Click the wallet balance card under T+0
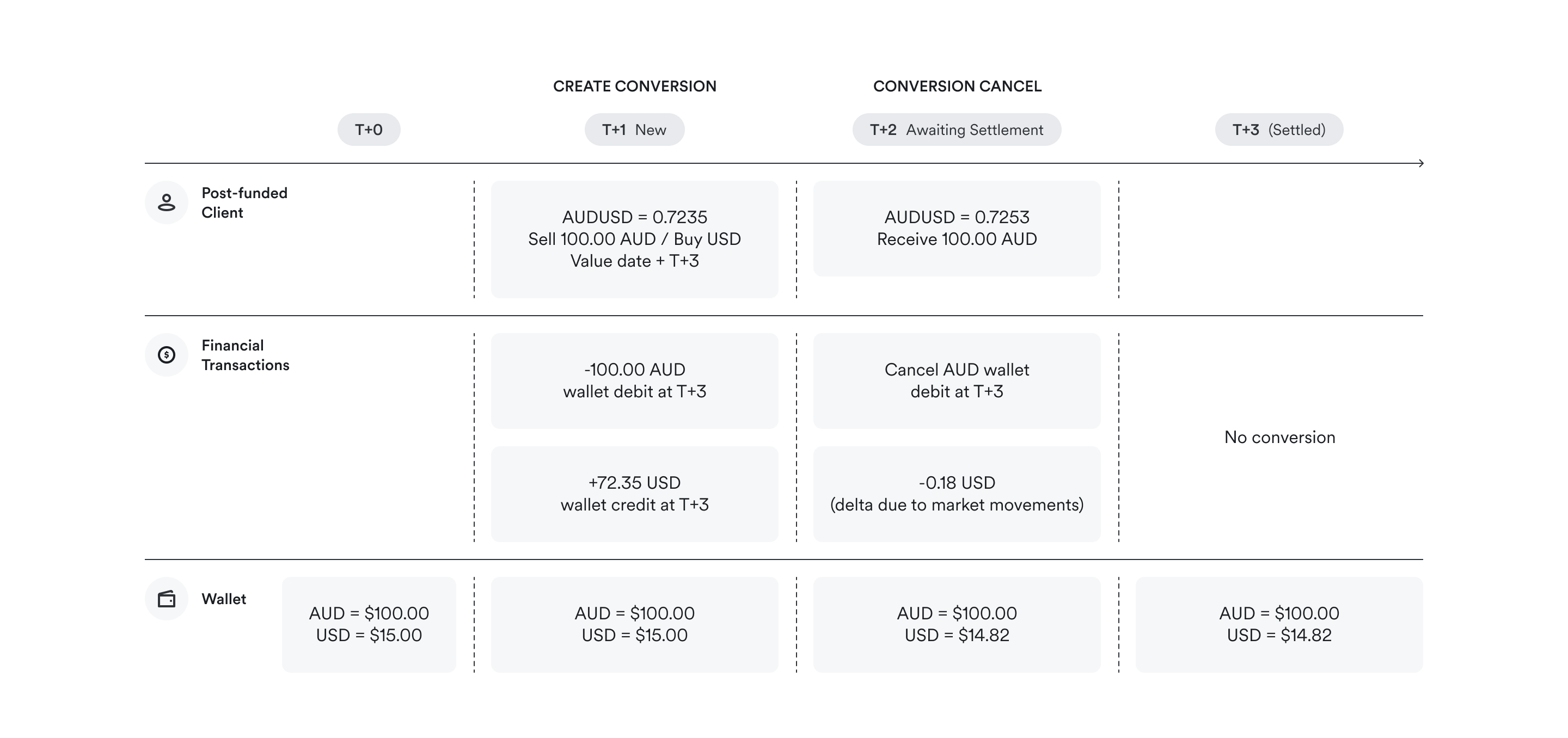 tap(369, 624)
